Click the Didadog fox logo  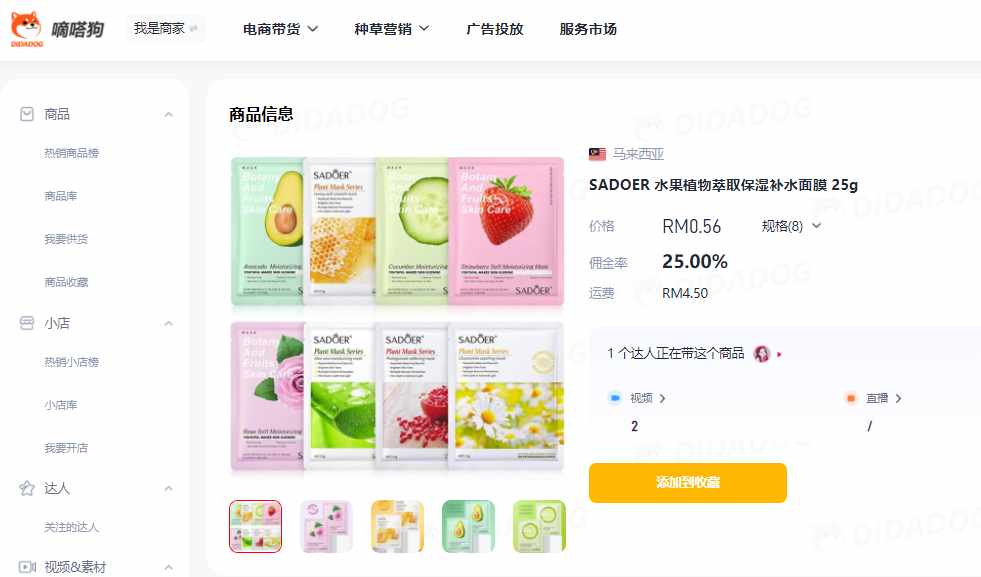click(27, 28)
